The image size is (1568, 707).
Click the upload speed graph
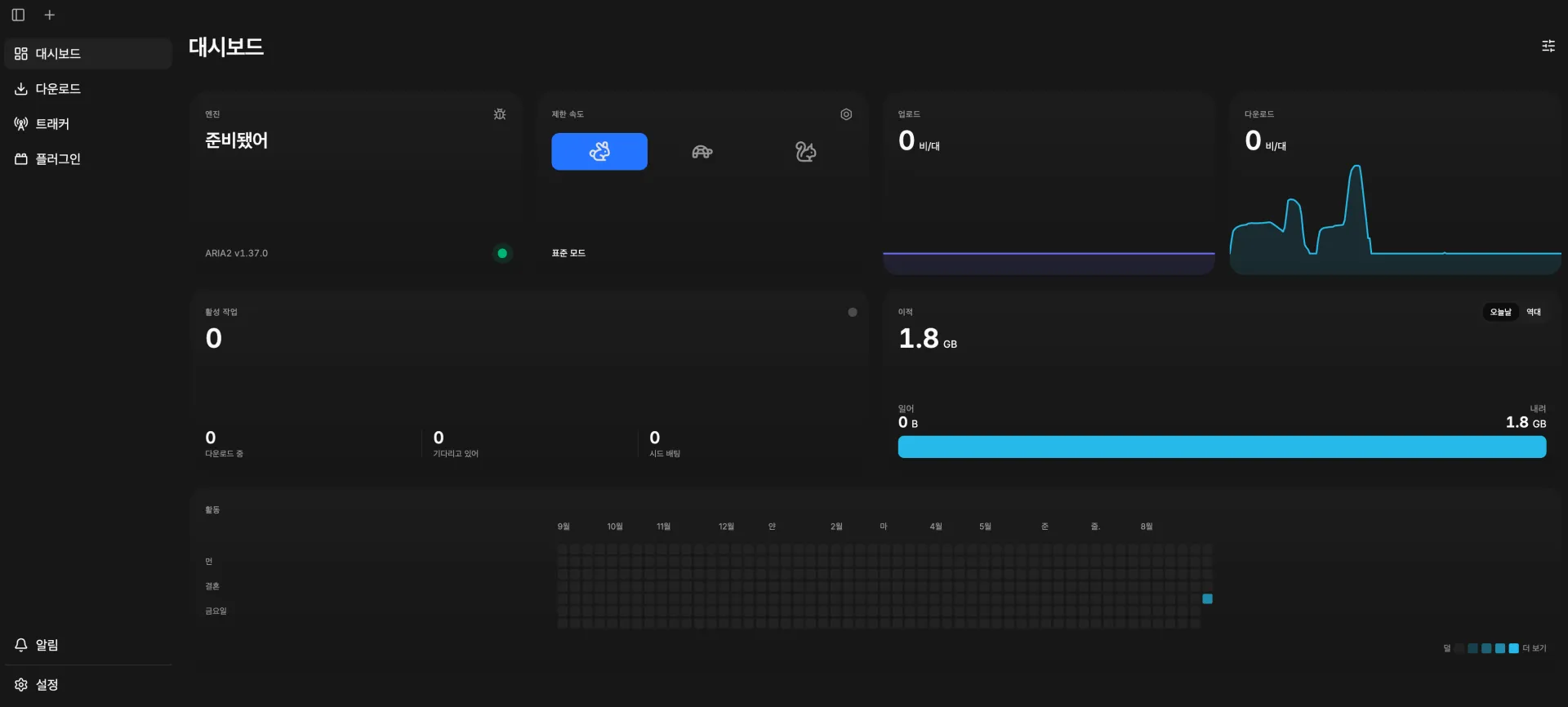[x=1049, y=263]
